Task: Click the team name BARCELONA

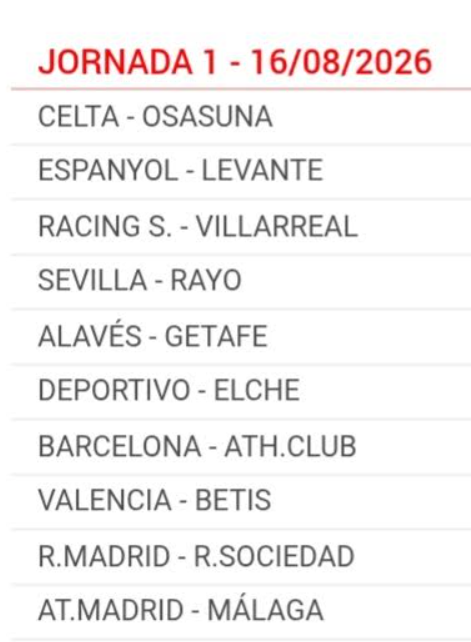Action: click(119, 446)
